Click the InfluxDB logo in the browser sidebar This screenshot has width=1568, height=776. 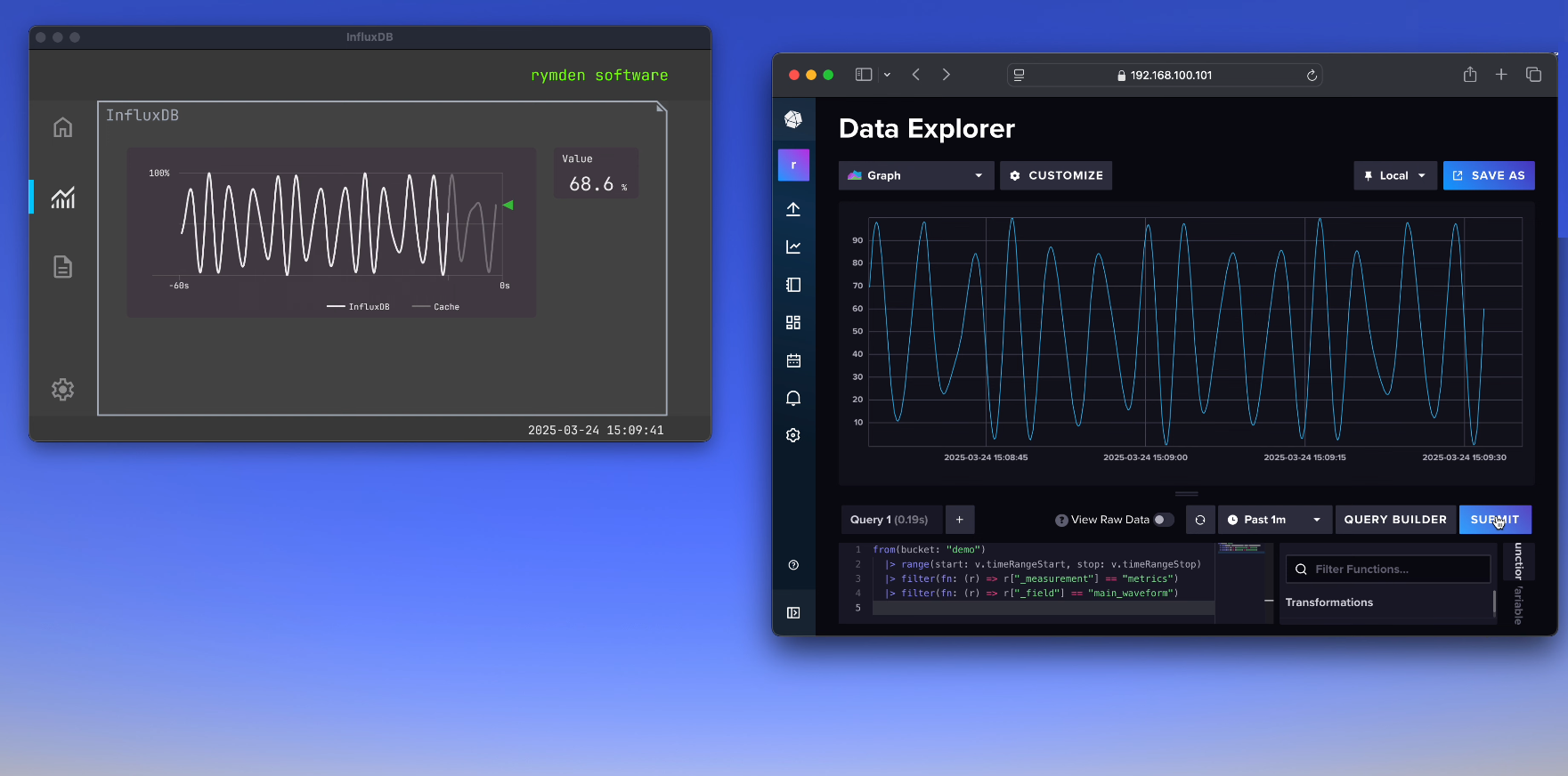pyautogui.click(x=793, y=119)
